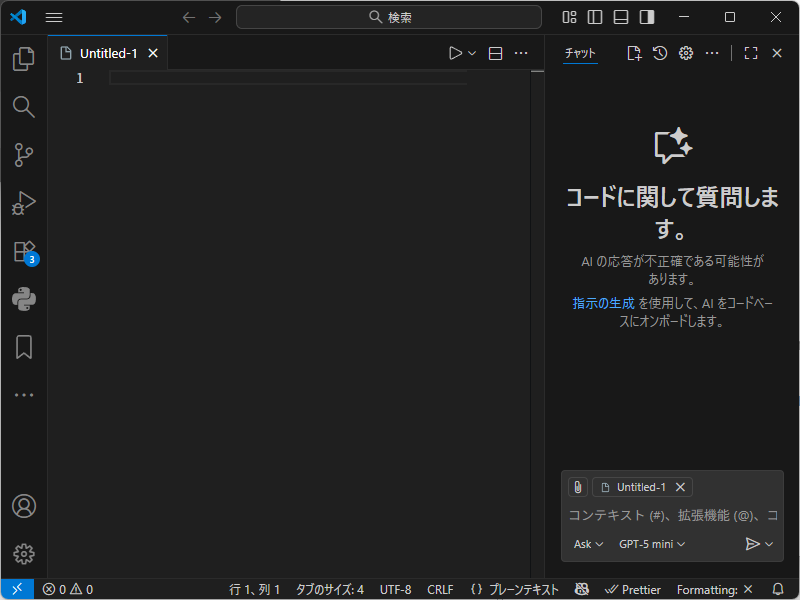Toggle the secondary side bar visibility
Screen dimensions: 800x600
[x=647, y=17]
